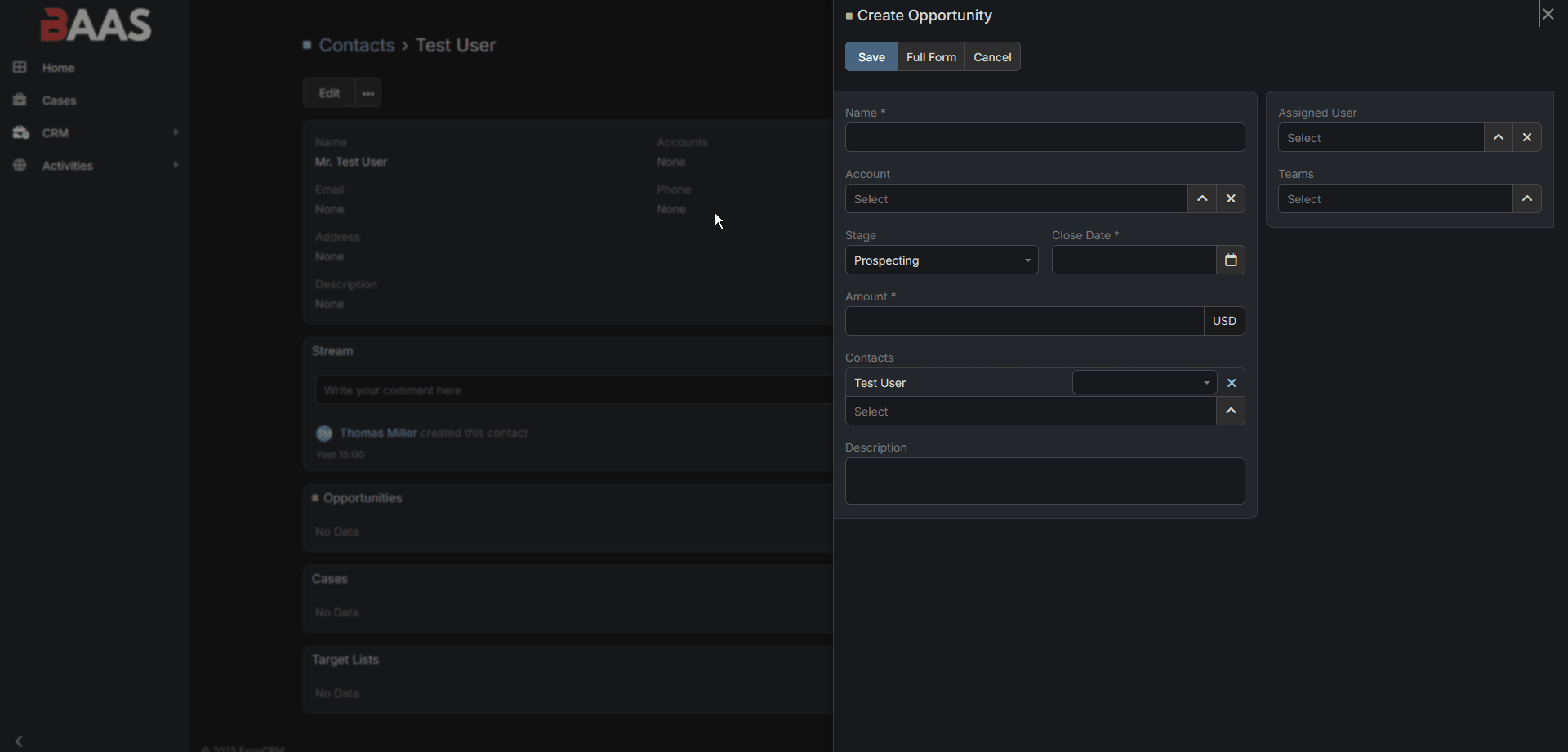Screen dimensions: 1568x752
Task: Expand the CRM sidebar section
Action: click(176, 132)
